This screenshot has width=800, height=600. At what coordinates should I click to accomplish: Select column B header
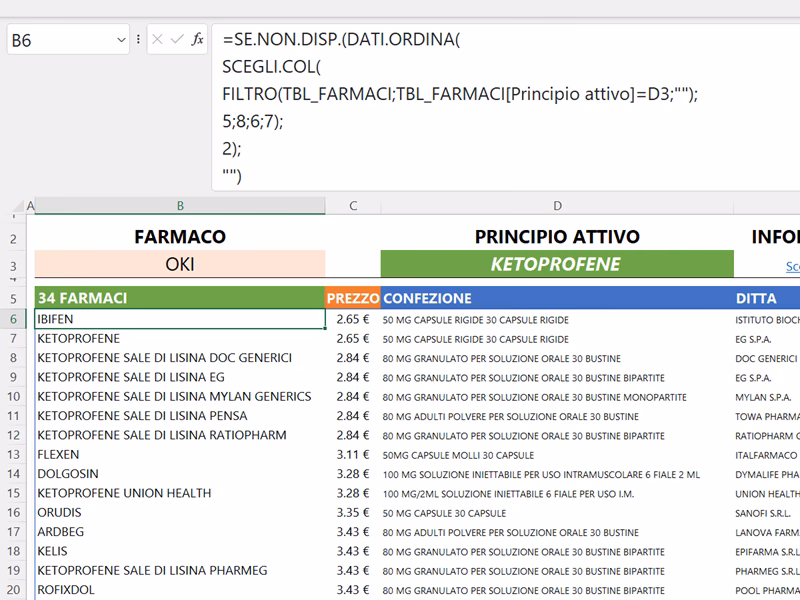[x=180, y=206]
